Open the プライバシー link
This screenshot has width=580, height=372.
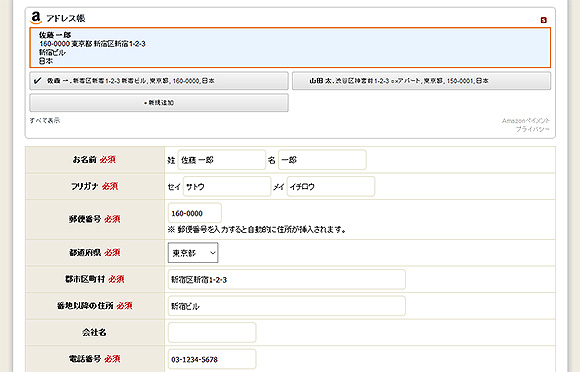click(x=533, y=129)
